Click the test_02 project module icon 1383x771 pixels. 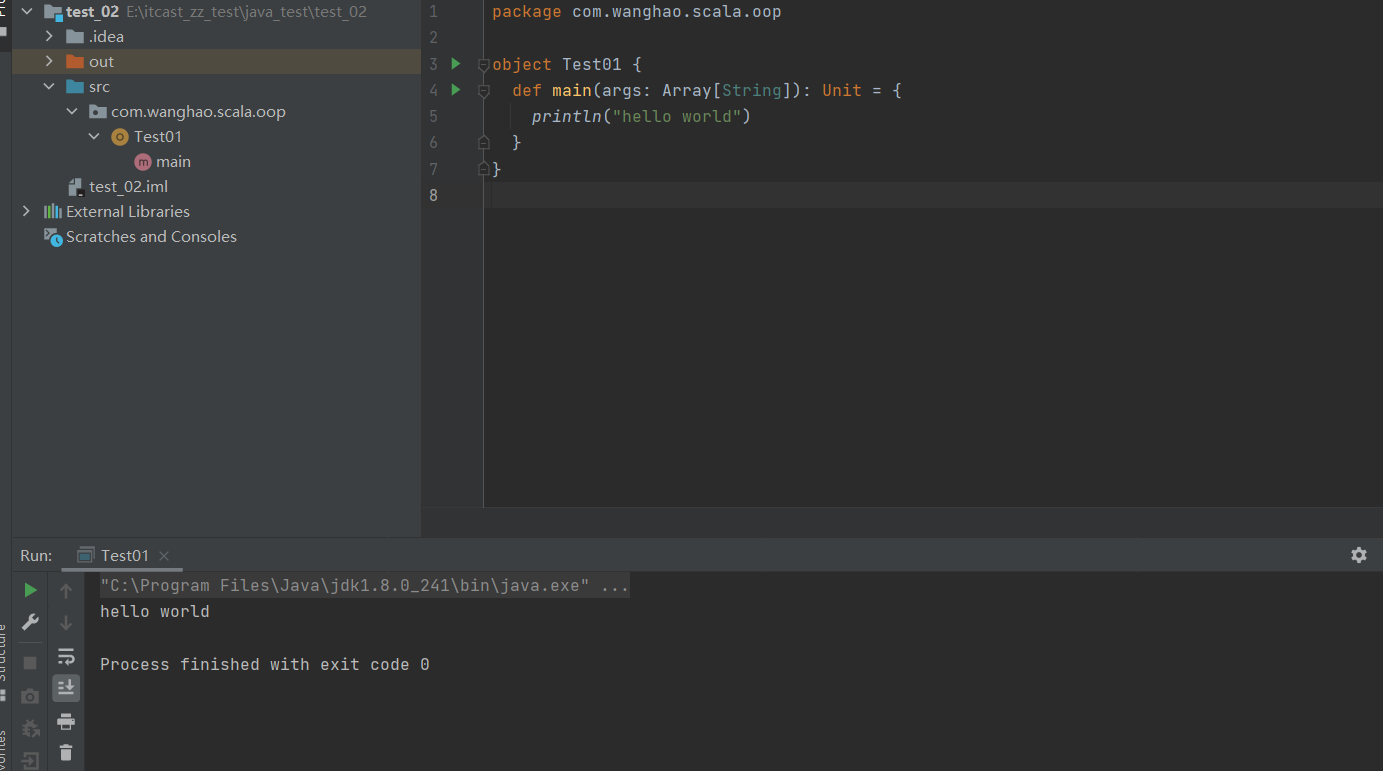click(x=53, y=12)
